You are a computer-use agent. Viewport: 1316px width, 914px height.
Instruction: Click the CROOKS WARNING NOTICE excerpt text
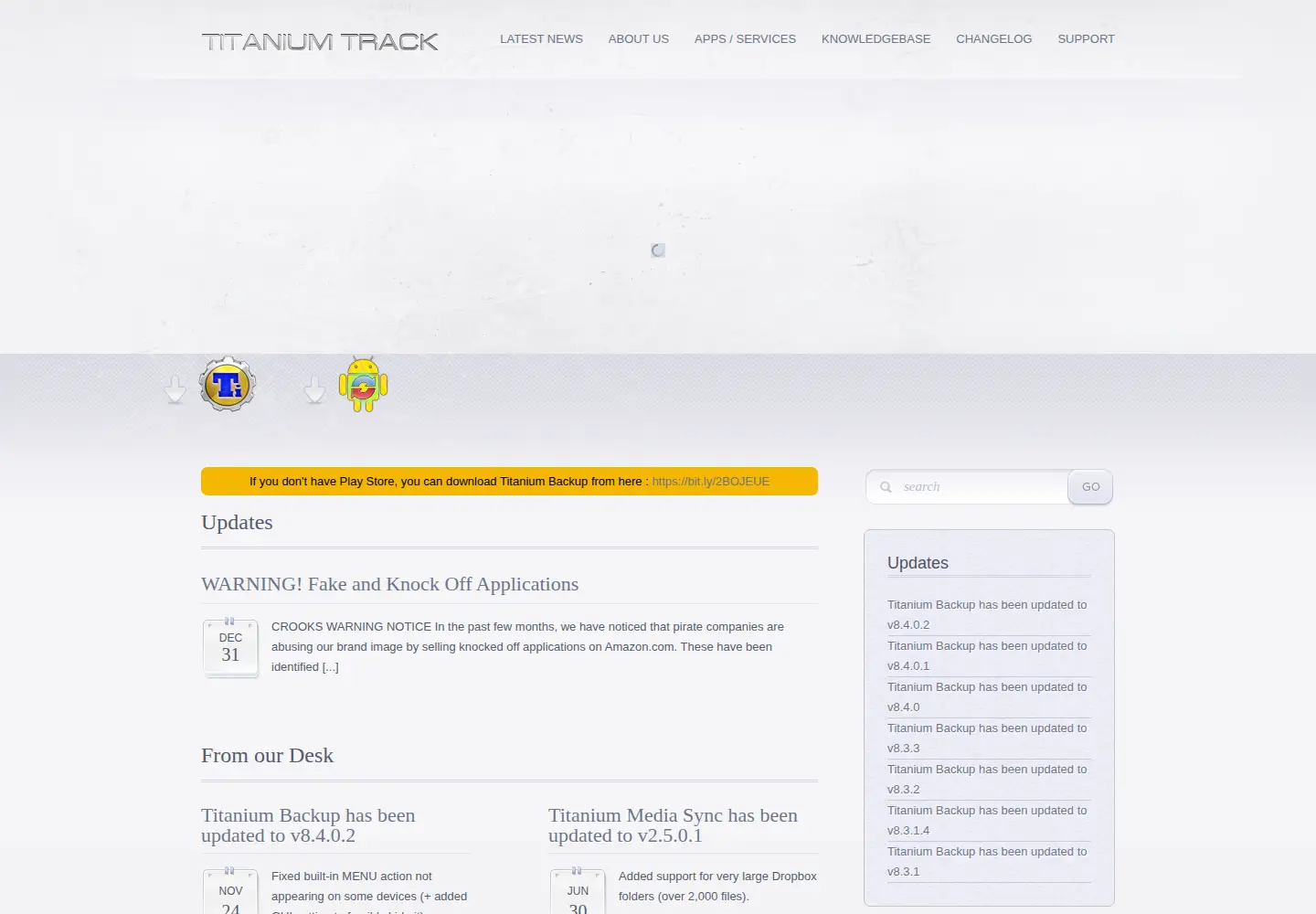pyautogui.click(x=527, y=647)
